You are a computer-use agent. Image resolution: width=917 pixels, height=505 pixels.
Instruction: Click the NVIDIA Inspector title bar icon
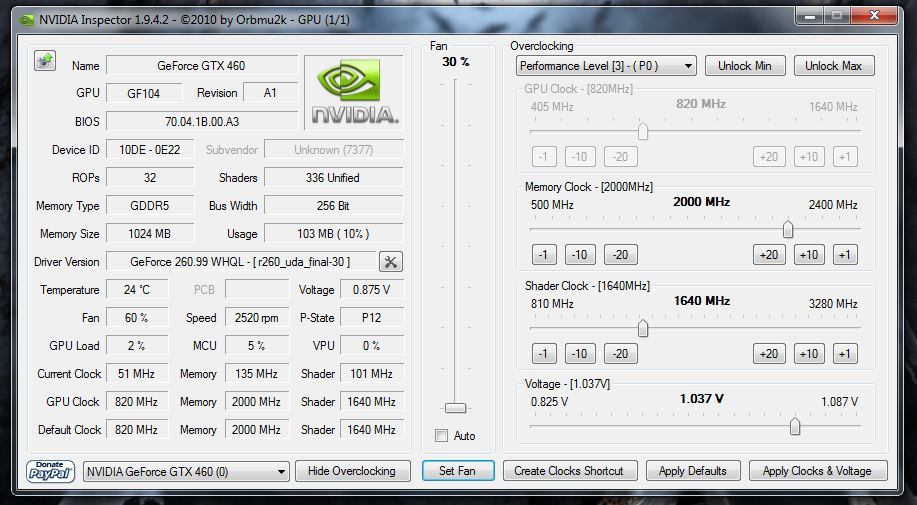(x=26, y=20)
